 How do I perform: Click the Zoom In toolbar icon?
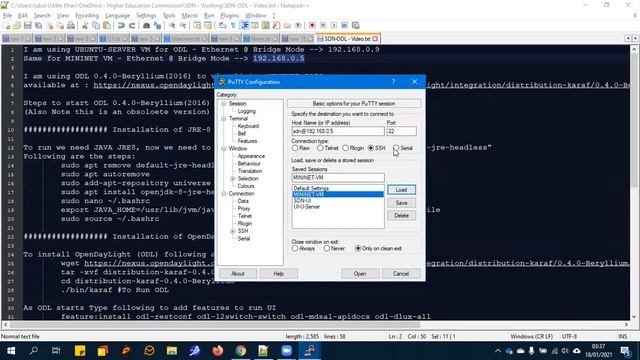tap(172, 25)
